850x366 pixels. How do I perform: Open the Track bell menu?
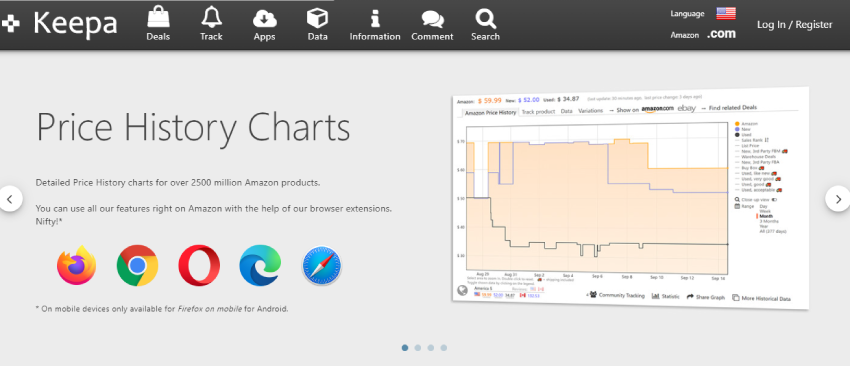tap(211, 24)
